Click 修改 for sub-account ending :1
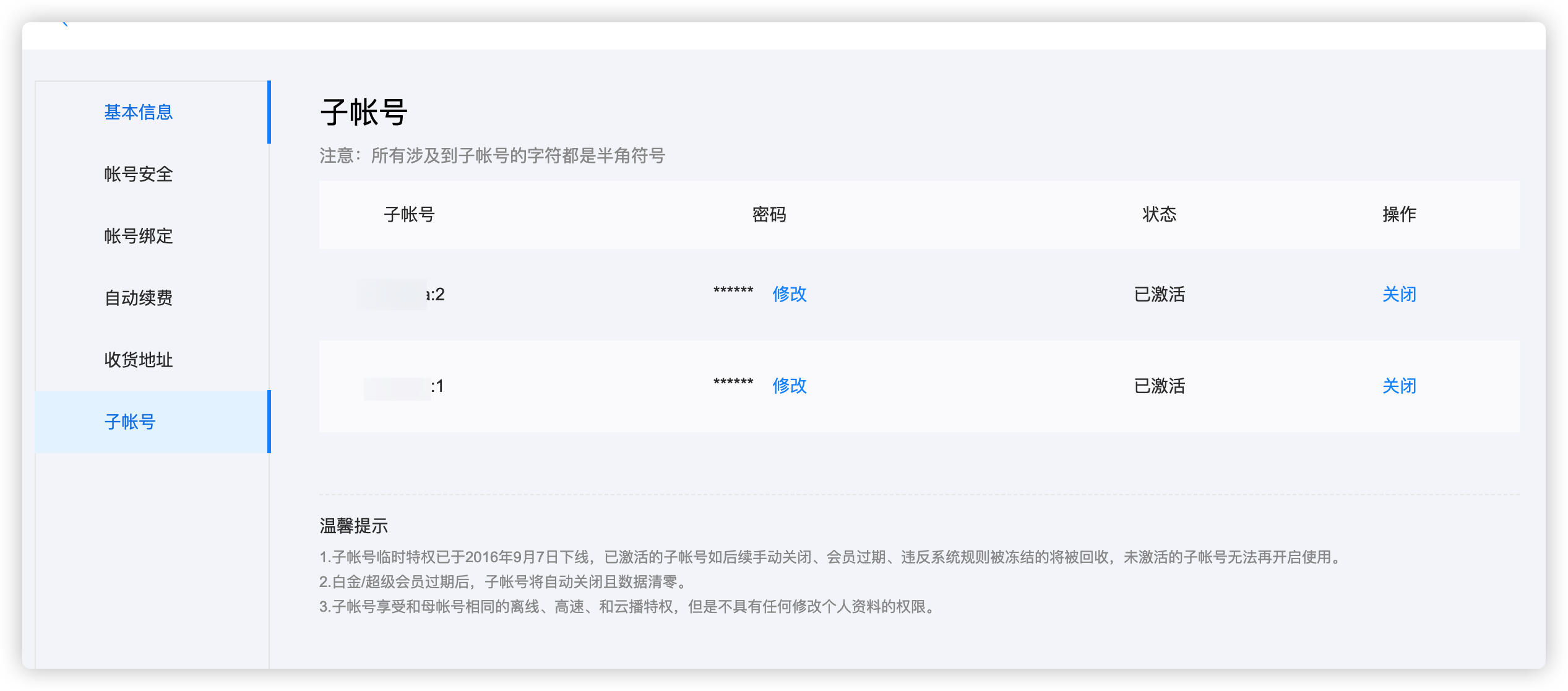The height and width of the screenshot is (691, 1568). pos(789,386)
